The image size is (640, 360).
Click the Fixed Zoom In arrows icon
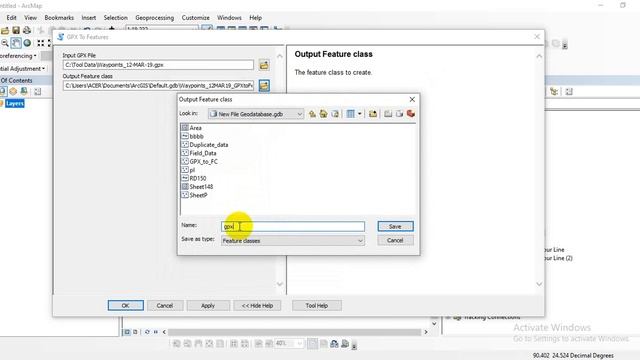[x=40, y=43]
